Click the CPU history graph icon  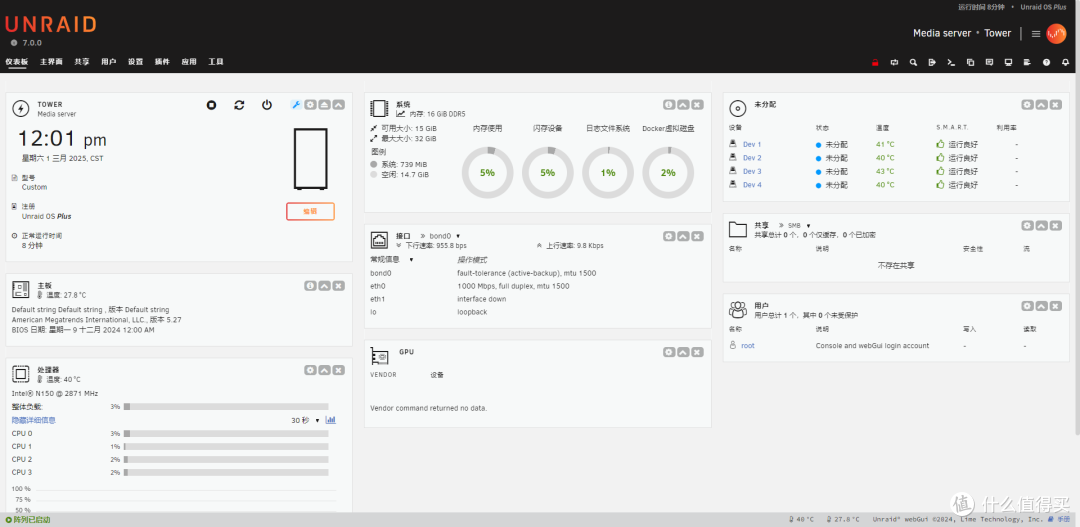pyautogui.click(x=330, y=420)
